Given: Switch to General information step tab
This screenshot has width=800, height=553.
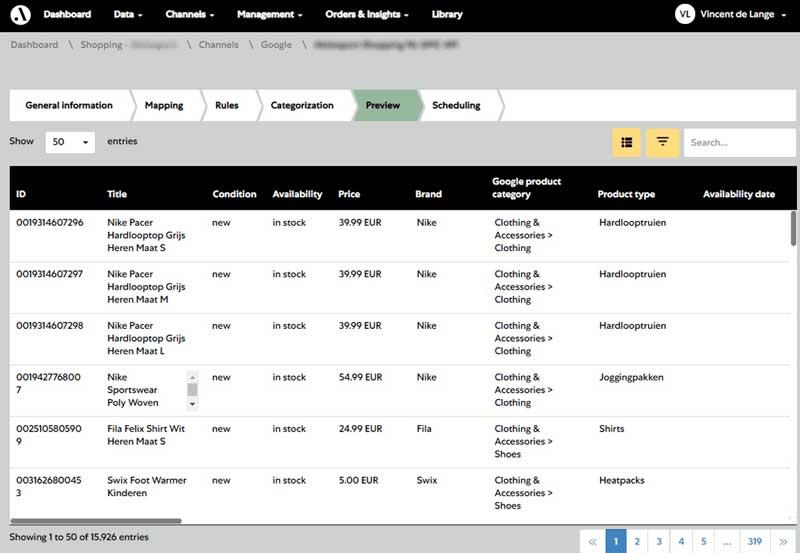Looking at the screenshot, I should [x=69, y=105].
